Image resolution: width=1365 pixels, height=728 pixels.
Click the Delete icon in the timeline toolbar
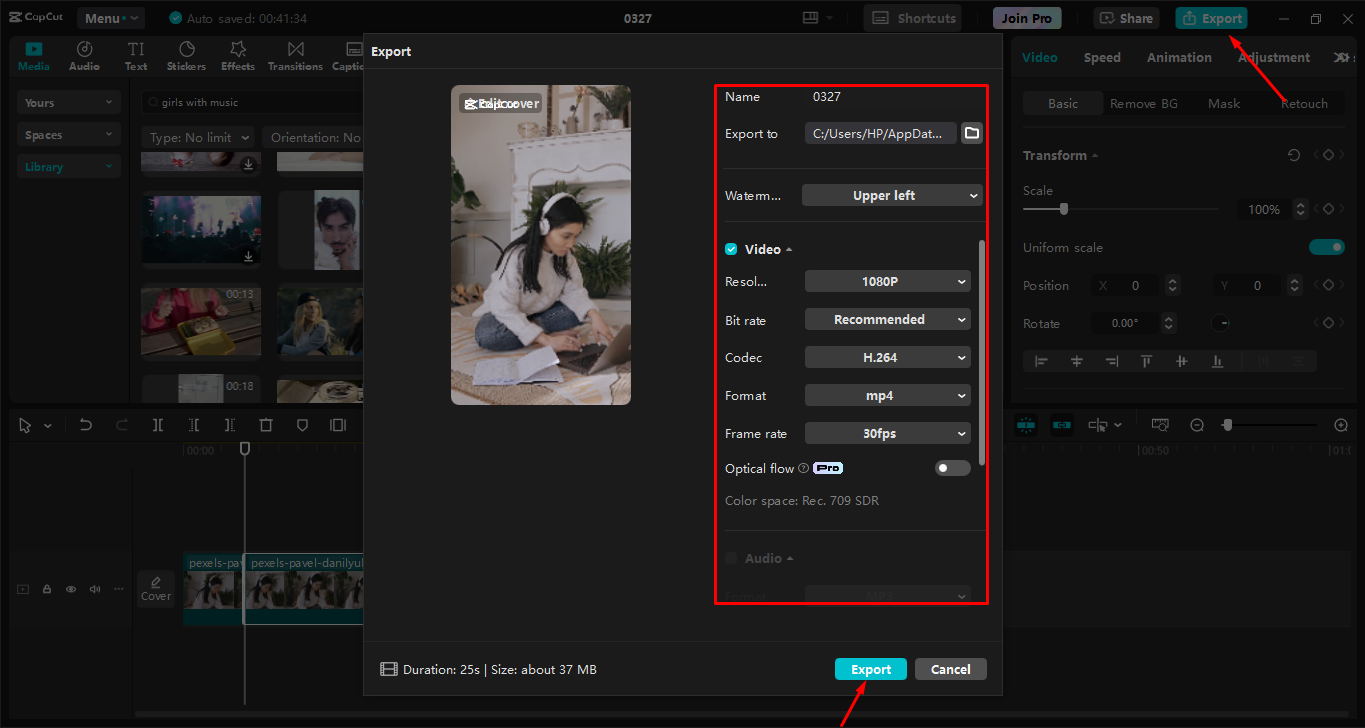point(265,424)
